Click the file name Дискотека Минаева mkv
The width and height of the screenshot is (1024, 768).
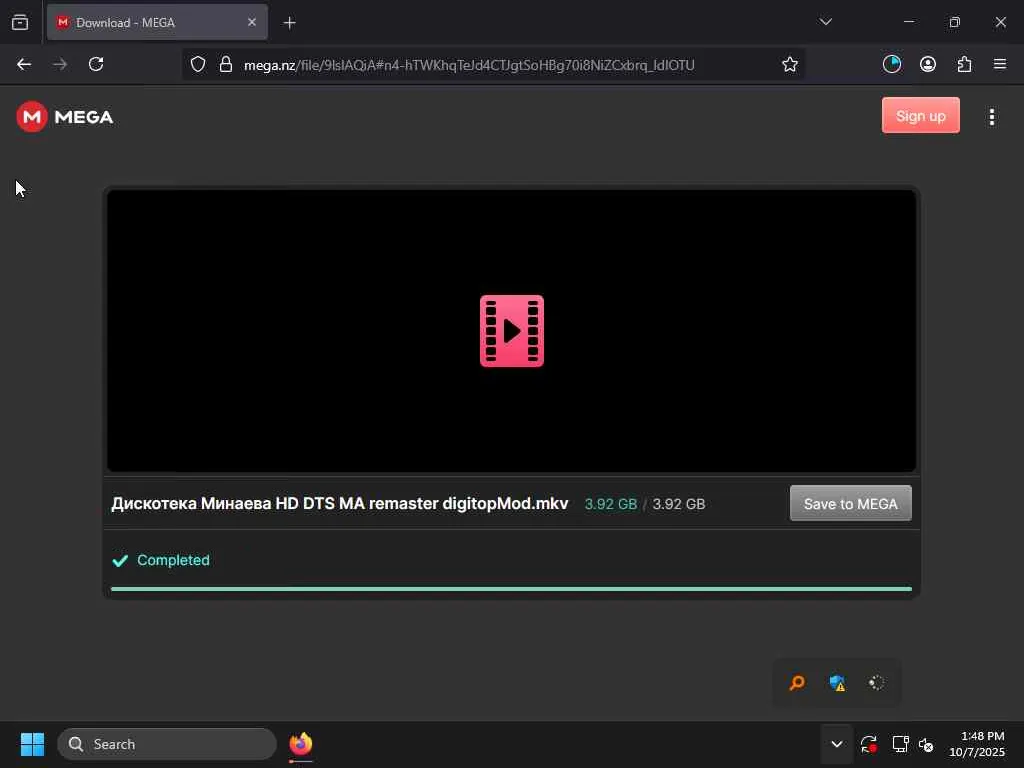340,504
